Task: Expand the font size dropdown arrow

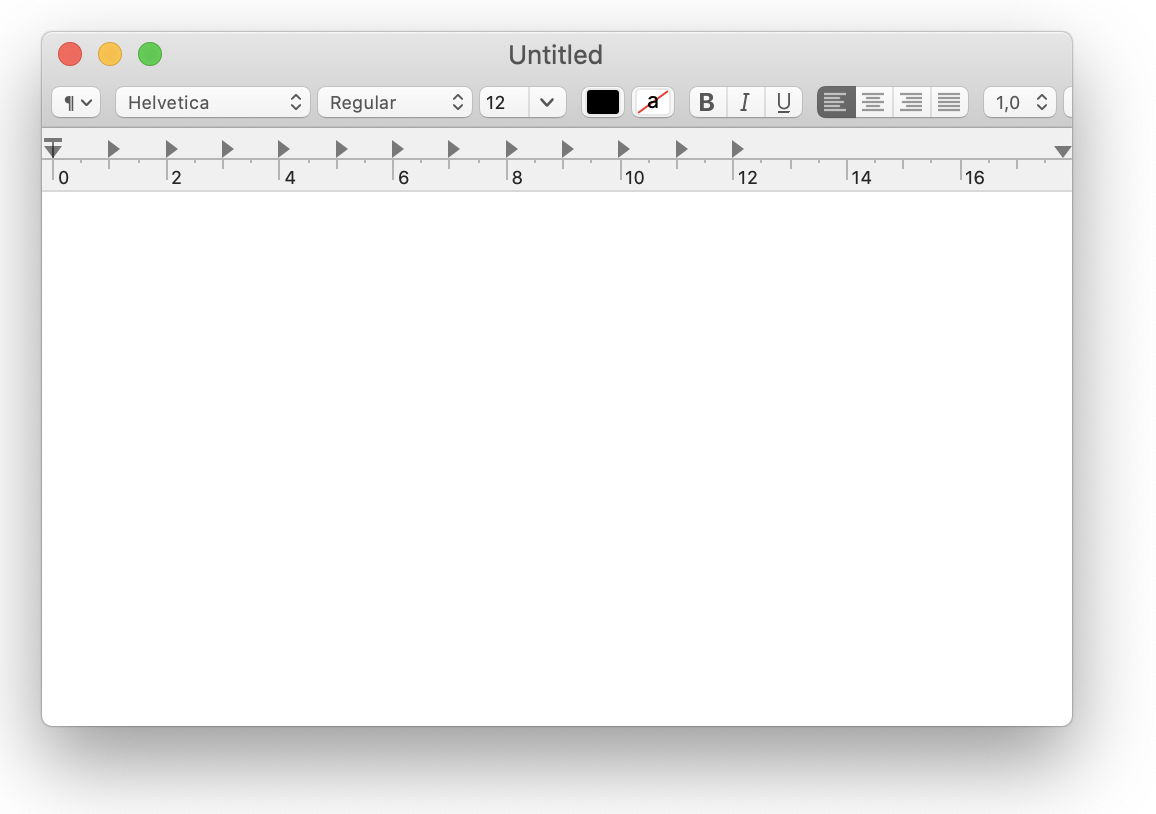Action: pyautogui.click(x=547, y=102)
